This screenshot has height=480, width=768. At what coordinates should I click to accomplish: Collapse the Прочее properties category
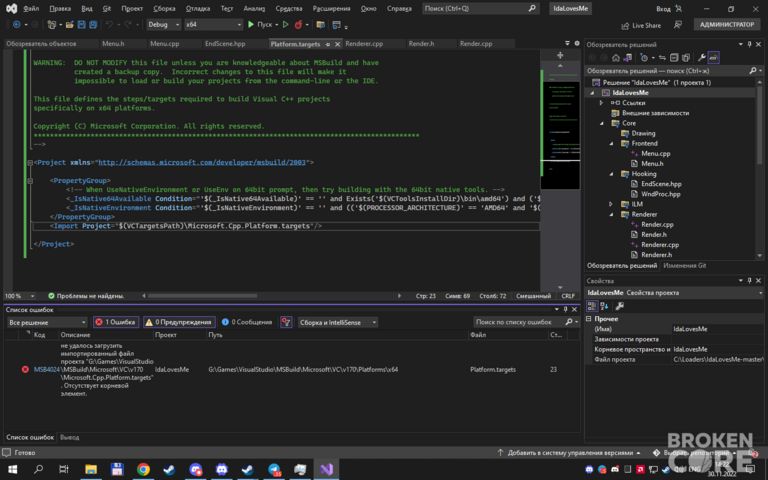(589, 318)
